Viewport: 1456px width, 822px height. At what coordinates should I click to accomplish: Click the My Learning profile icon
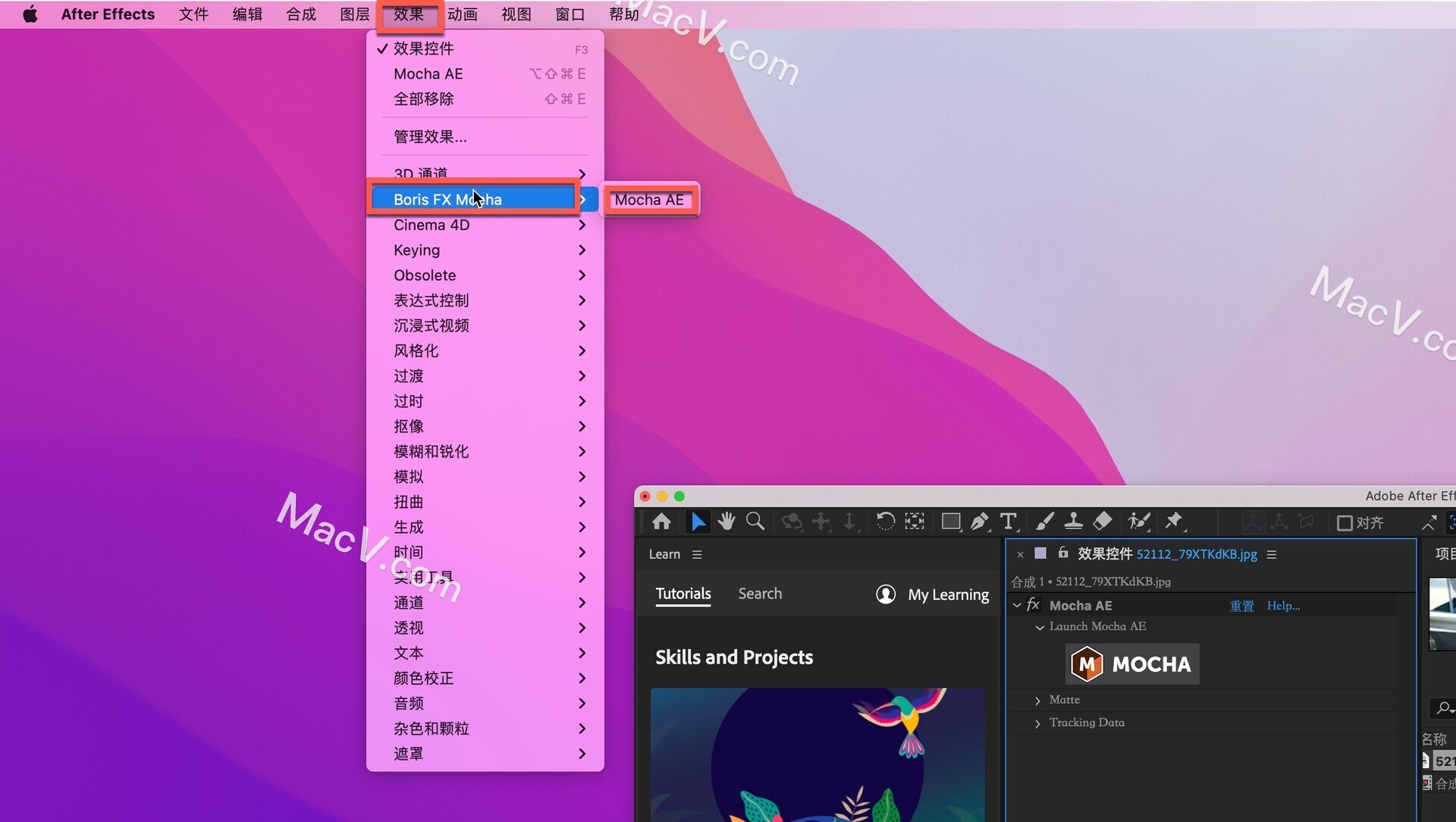click(x=886, y=594)
